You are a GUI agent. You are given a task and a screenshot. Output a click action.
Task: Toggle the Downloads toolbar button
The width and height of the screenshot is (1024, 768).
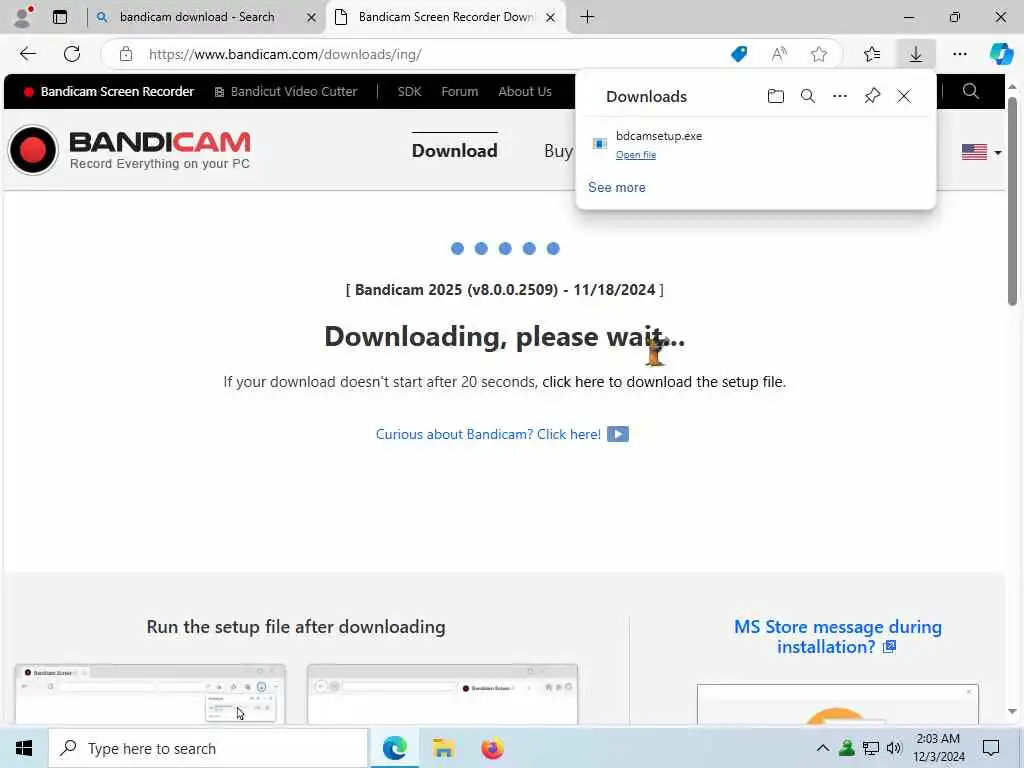[x=916, y=54]
